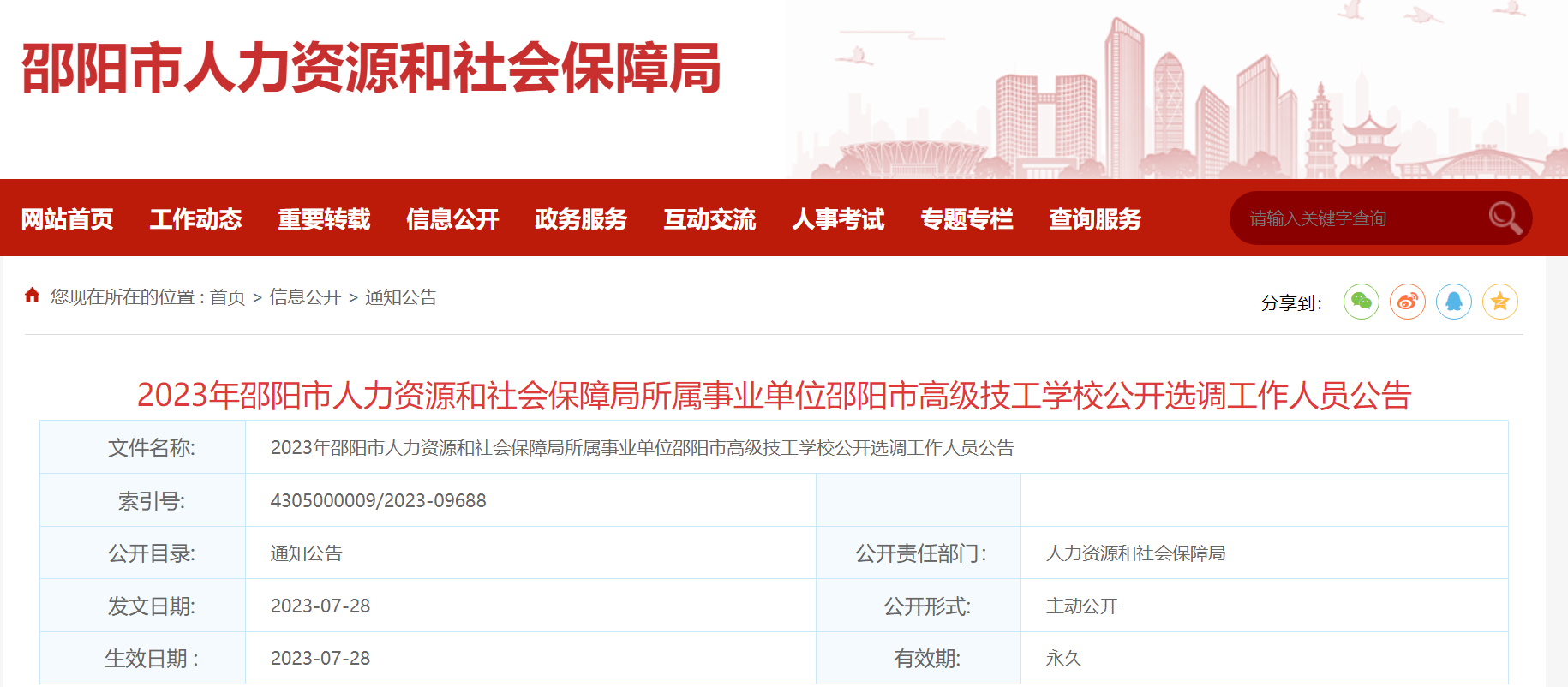Open the 人事考试 menu item
Screen dimensions: 1568x687
[838, 219]
